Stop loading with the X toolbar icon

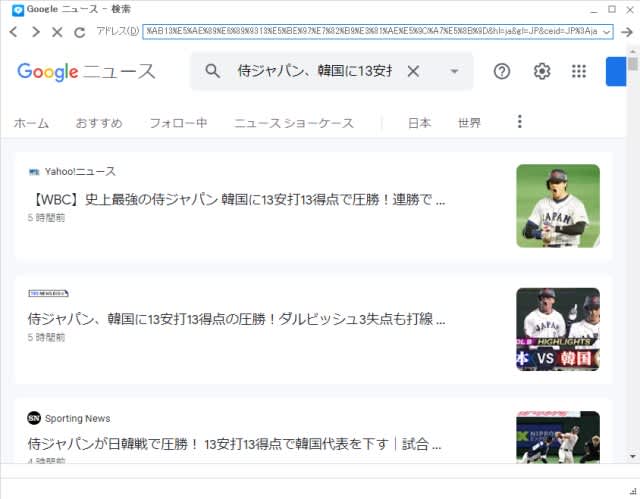(x=57, y=32)
